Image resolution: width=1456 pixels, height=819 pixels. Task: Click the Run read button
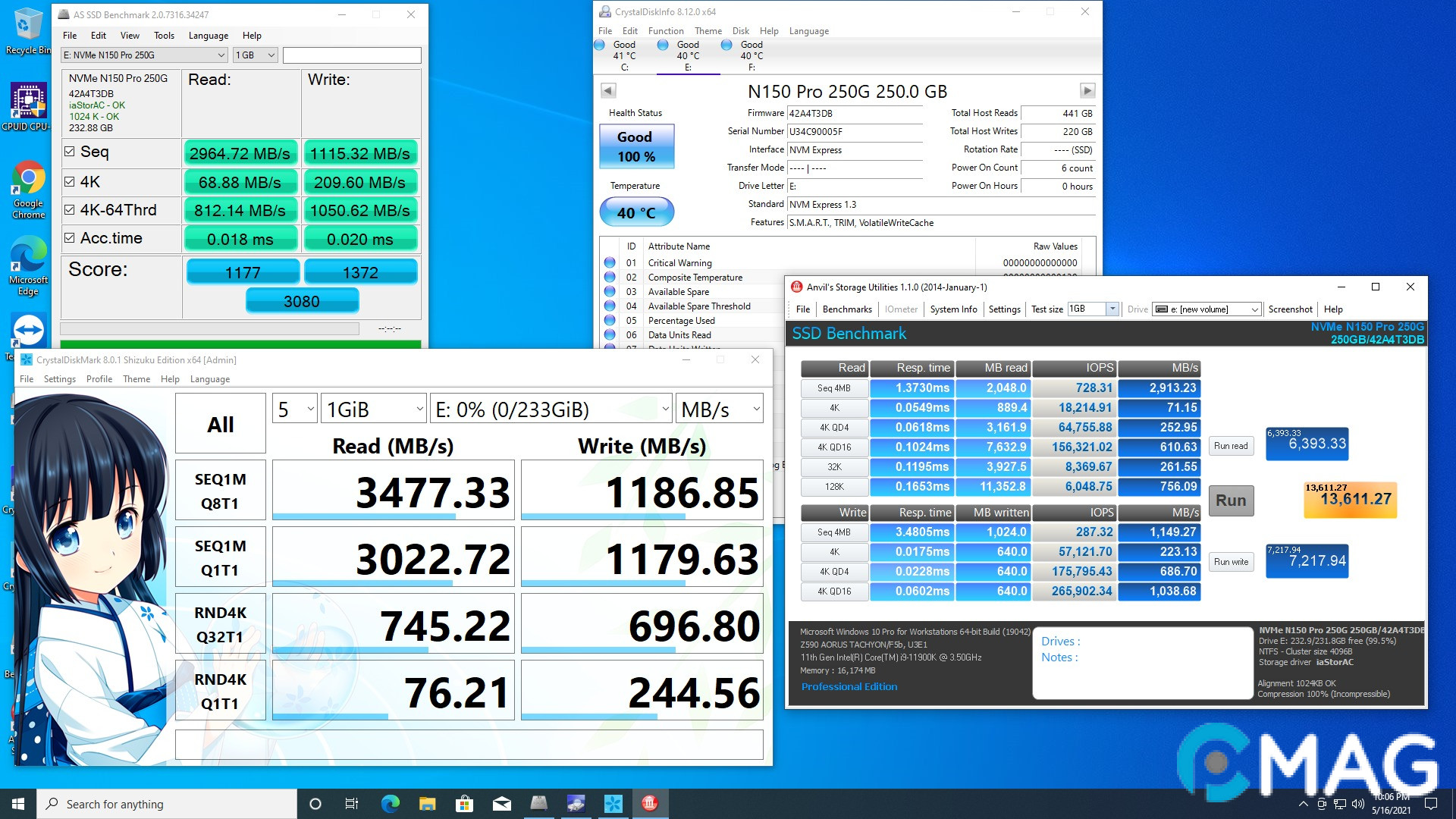tap(1230, 446)
